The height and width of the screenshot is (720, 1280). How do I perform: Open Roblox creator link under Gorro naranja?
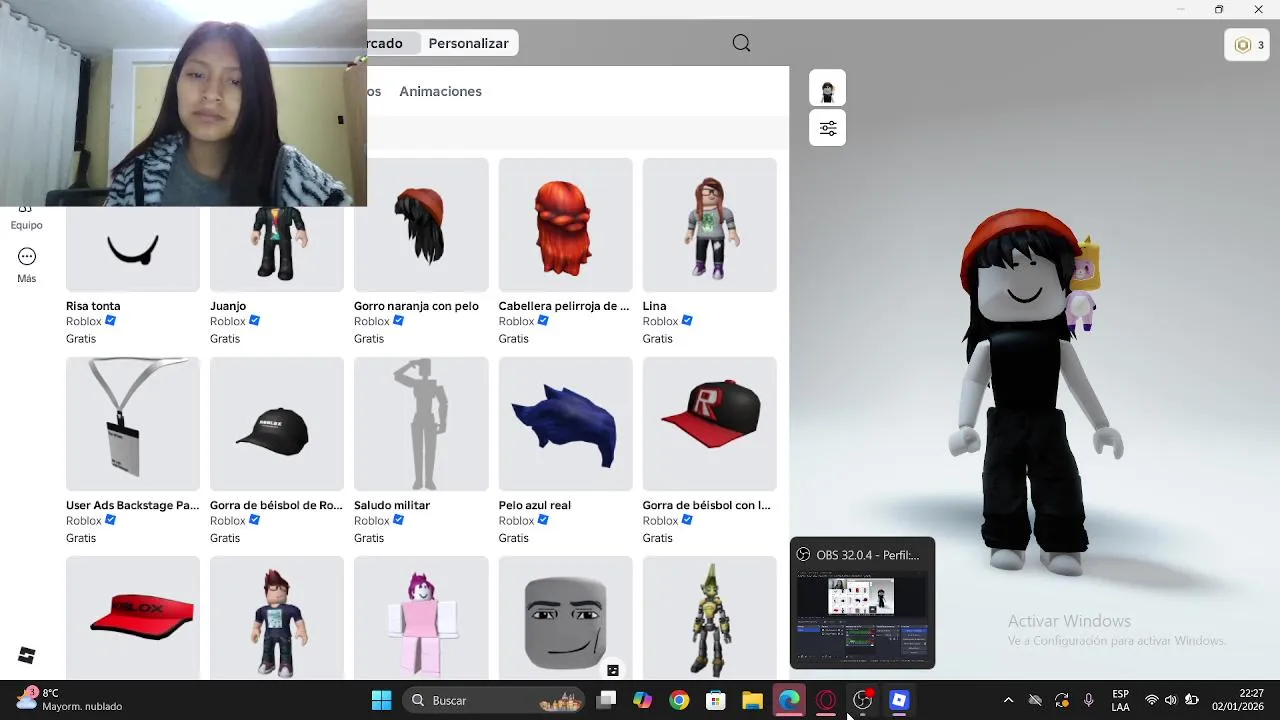click(371, 321)
